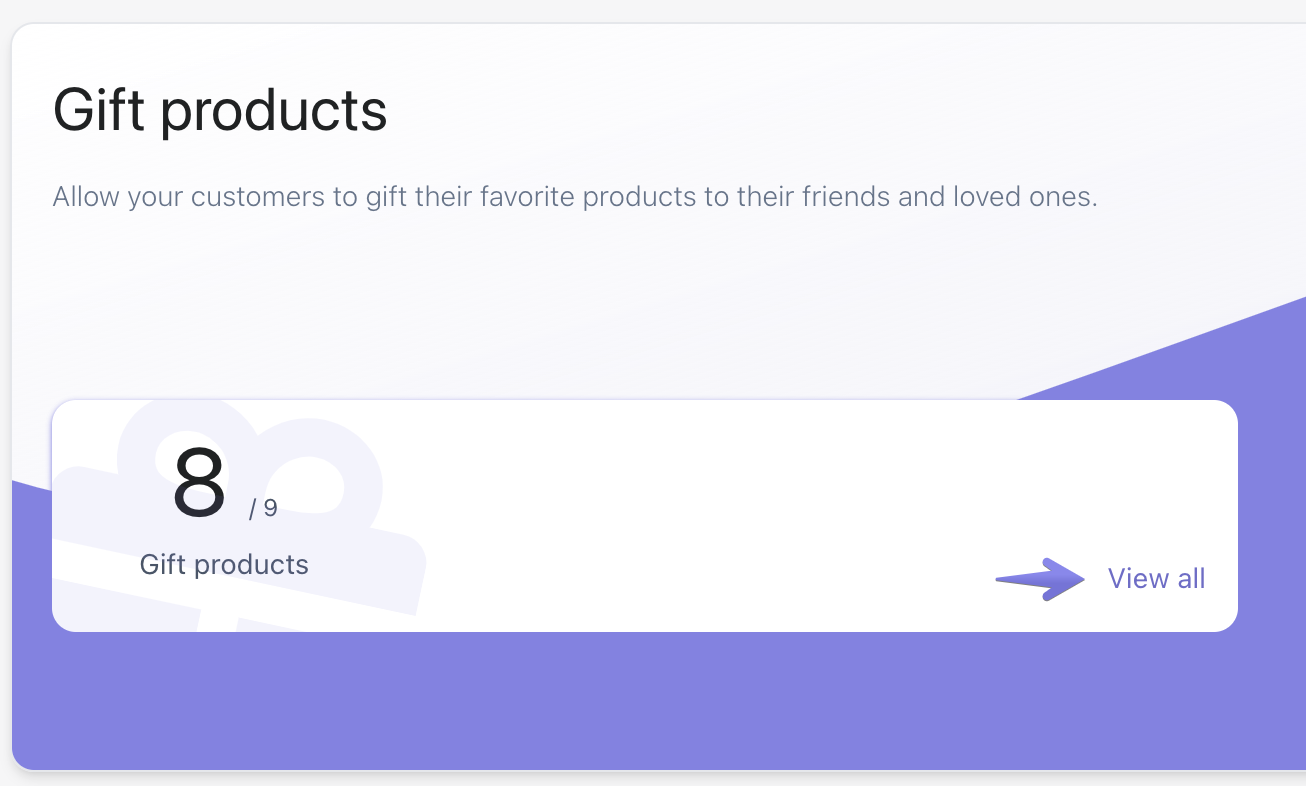Click the word "Gift" in the heading
The height and width of the screenshot is (786, 1306).
pyautogui.click(x=100, y=110)
